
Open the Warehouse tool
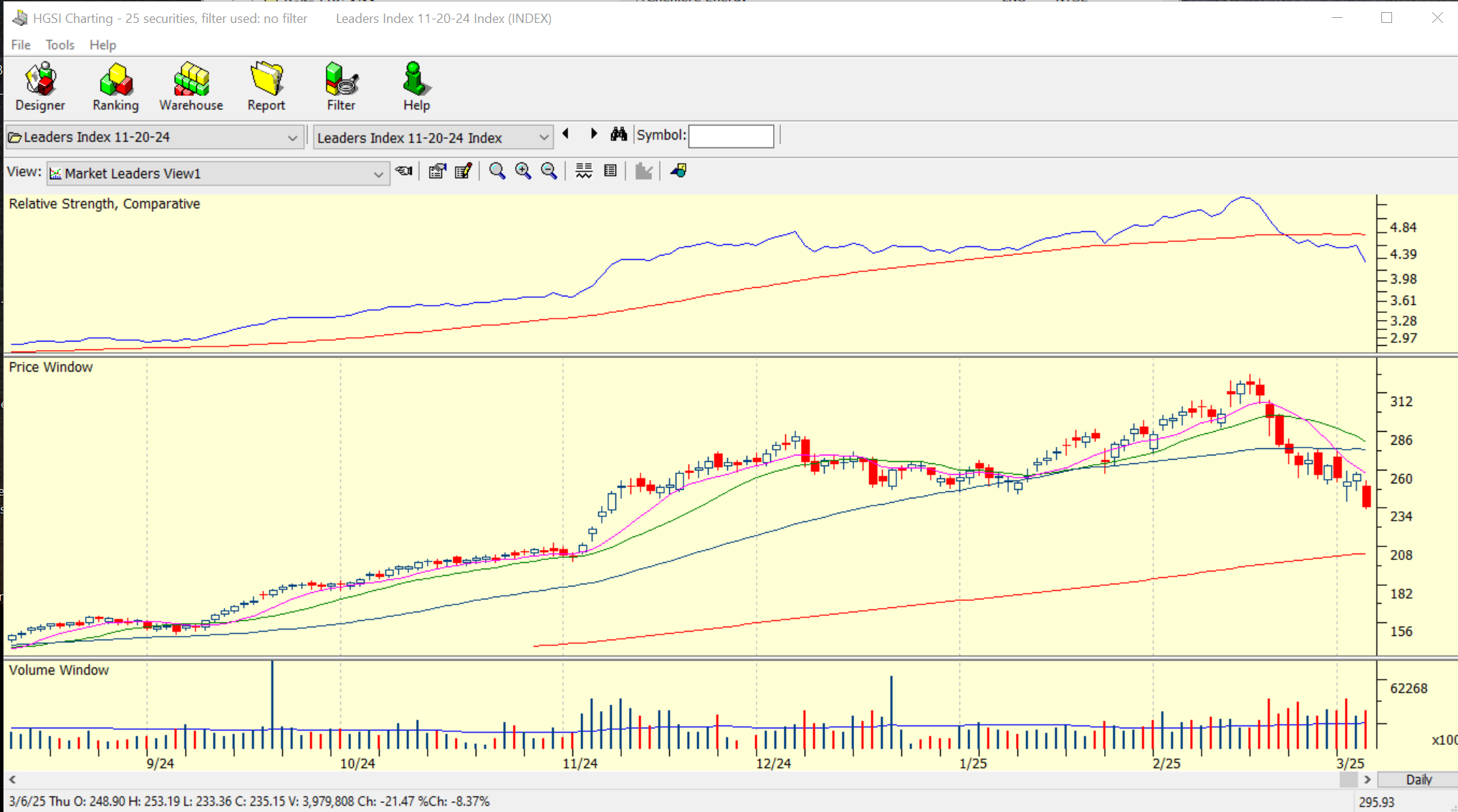click(191, 87)
